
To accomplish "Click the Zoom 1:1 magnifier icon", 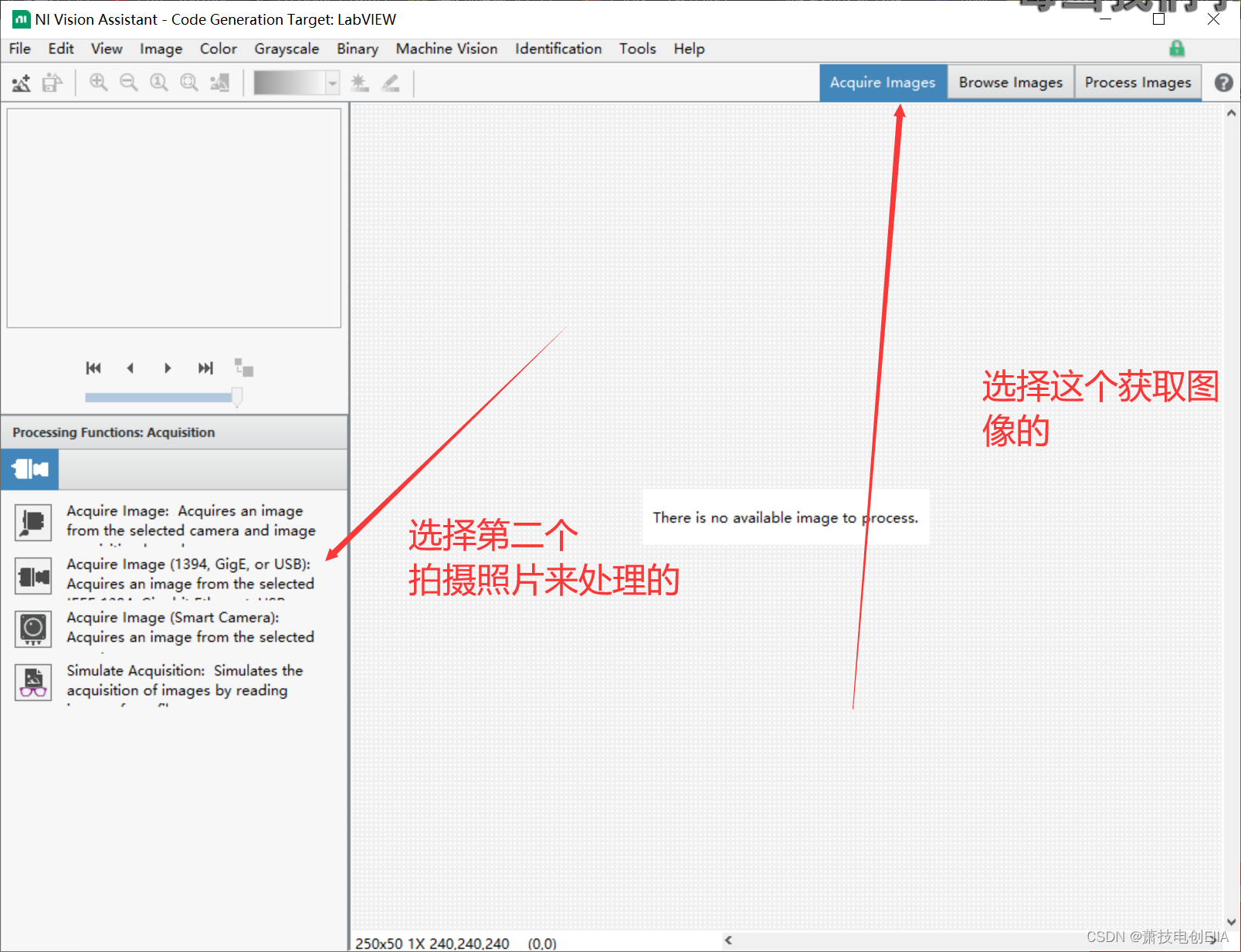I will tap(158, 83).
